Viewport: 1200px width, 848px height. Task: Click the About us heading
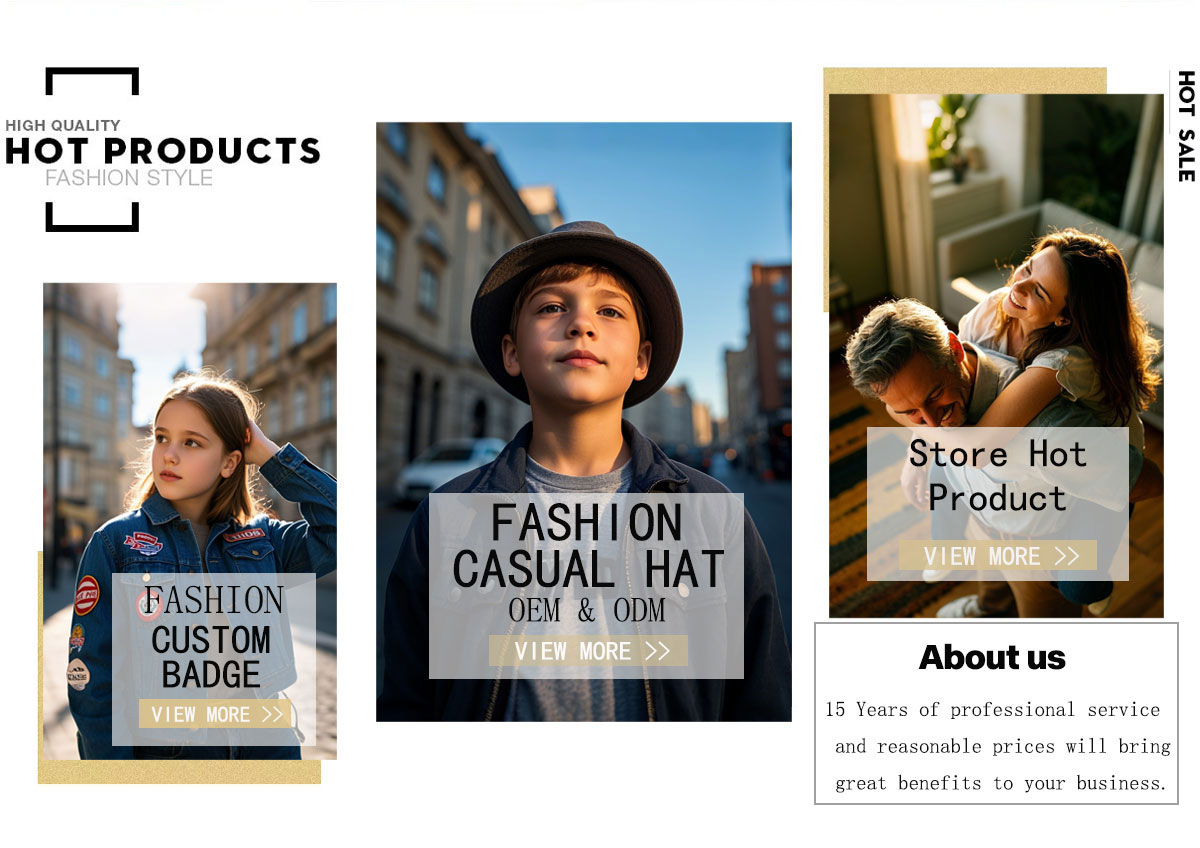point(992,657)
